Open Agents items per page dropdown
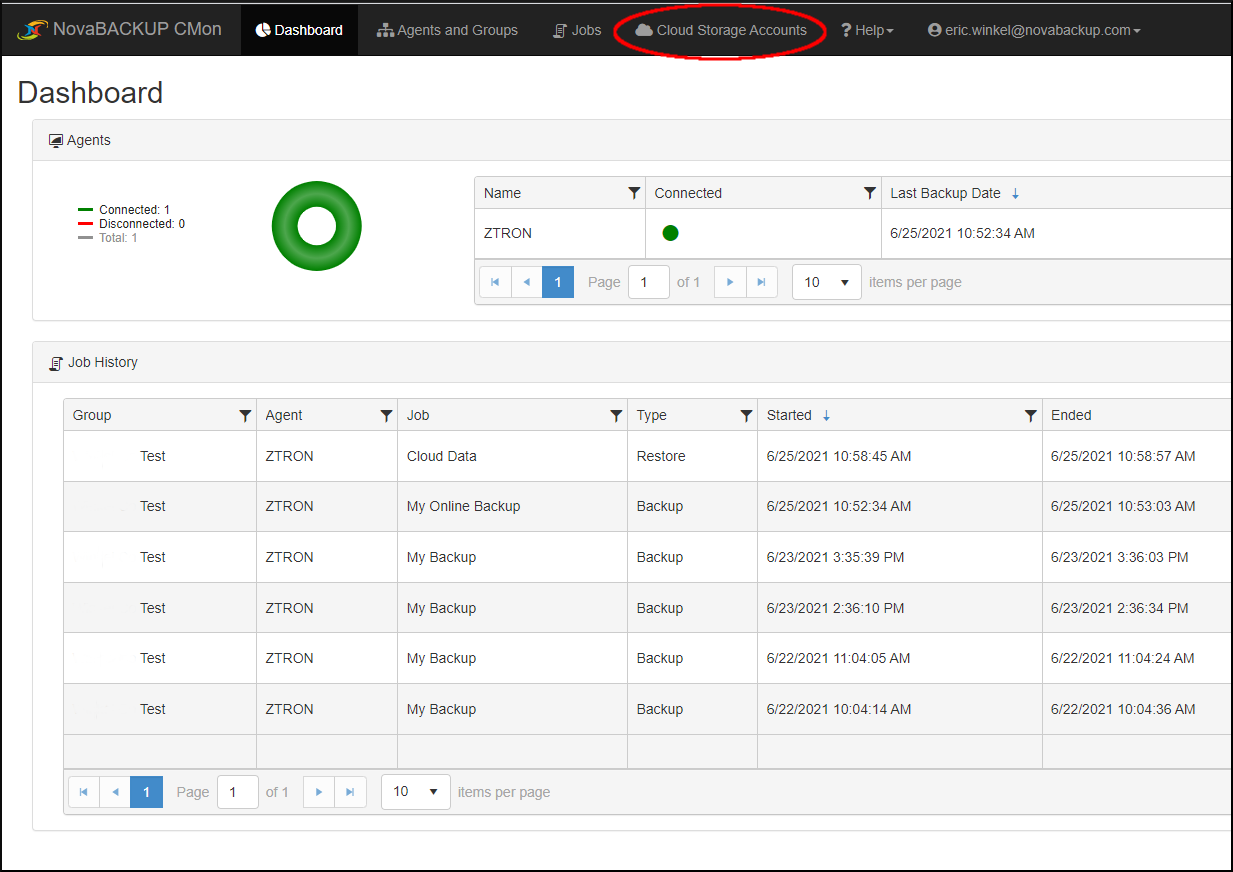The width and height of the screenshot is (1233, 872). click(827, 282)
